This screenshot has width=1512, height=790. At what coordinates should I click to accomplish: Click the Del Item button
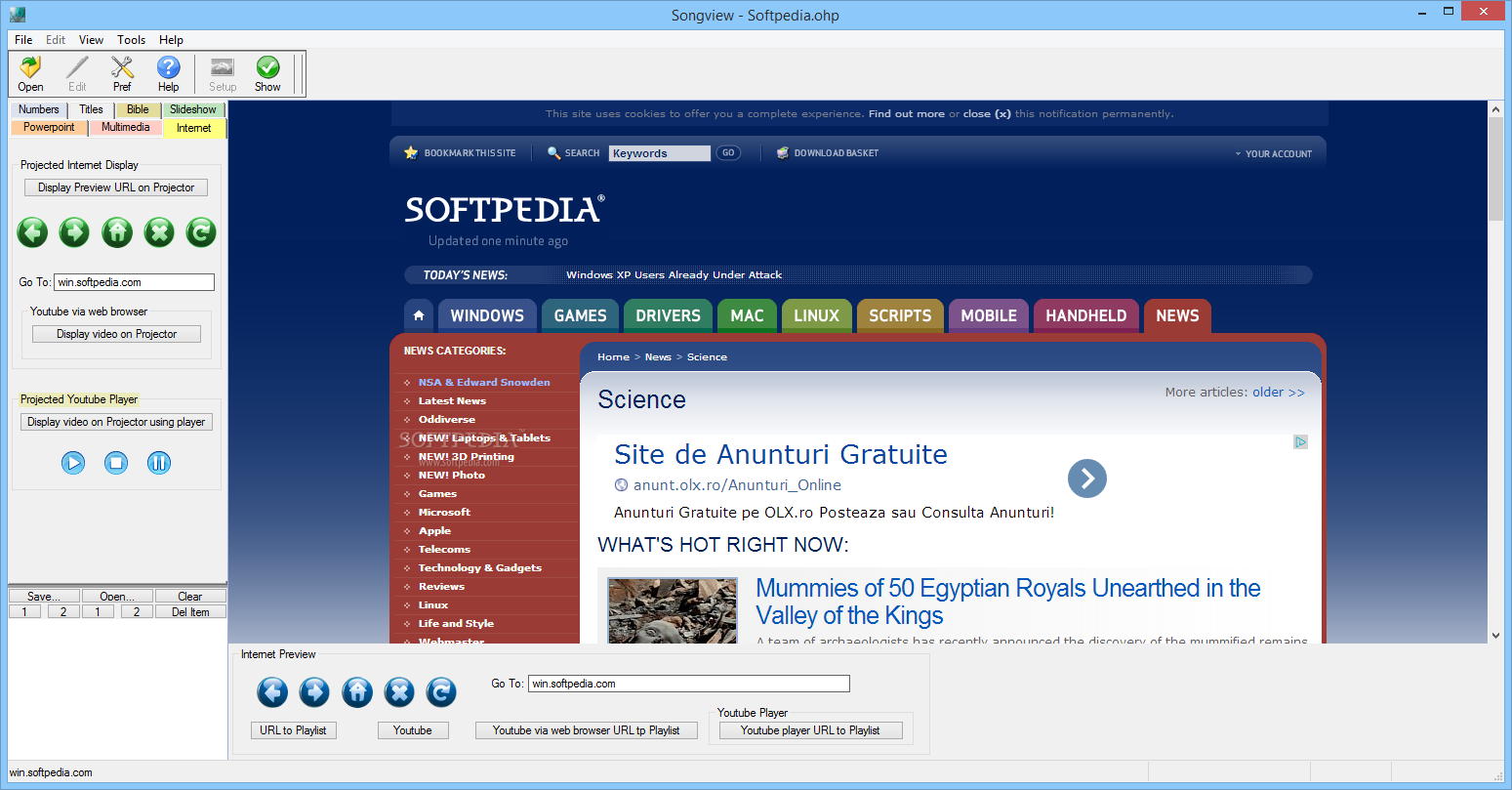(x=190, y=612)
